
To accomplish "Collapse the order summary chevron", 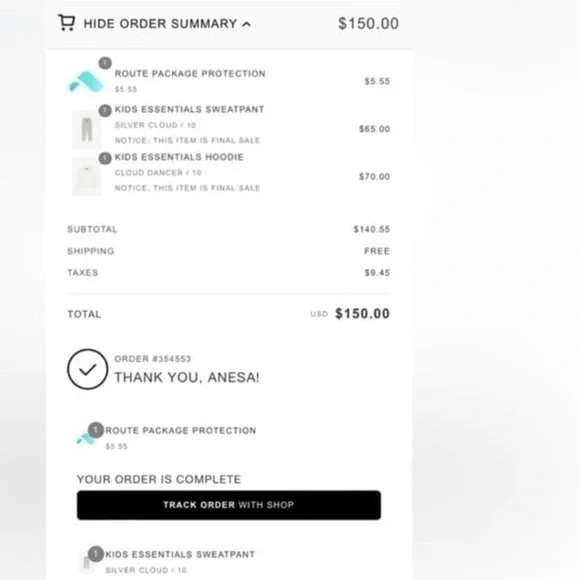I will [x=246, y=24].
